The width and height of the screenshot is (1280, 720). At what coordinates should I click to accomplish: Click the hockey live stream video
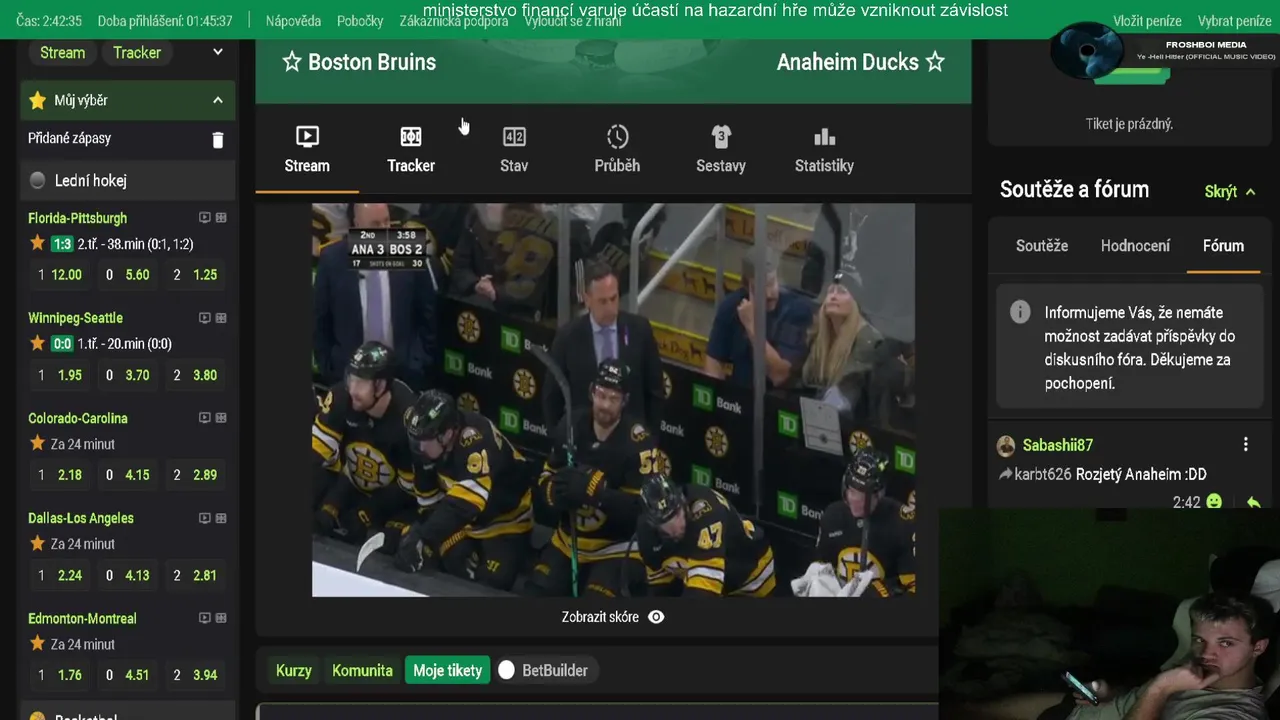[613, 400]
